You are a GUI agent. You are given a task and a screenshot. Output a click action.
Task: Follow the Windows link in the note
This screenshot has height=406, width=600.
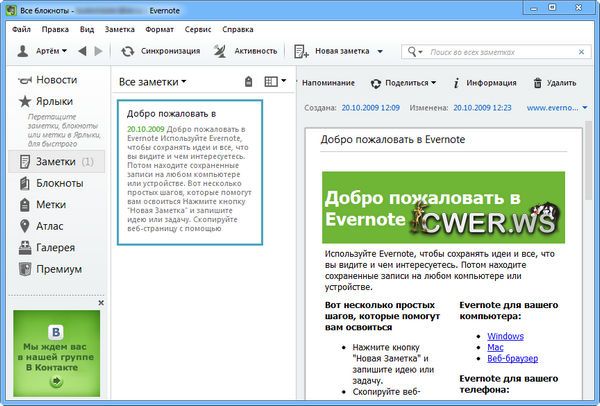click(x=505, y=337)
